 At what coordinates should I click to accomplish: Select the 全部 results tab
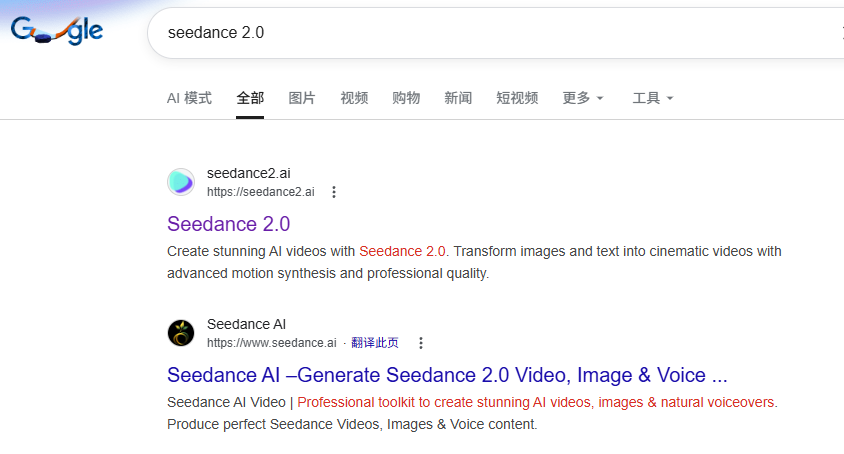pos(250,98)
